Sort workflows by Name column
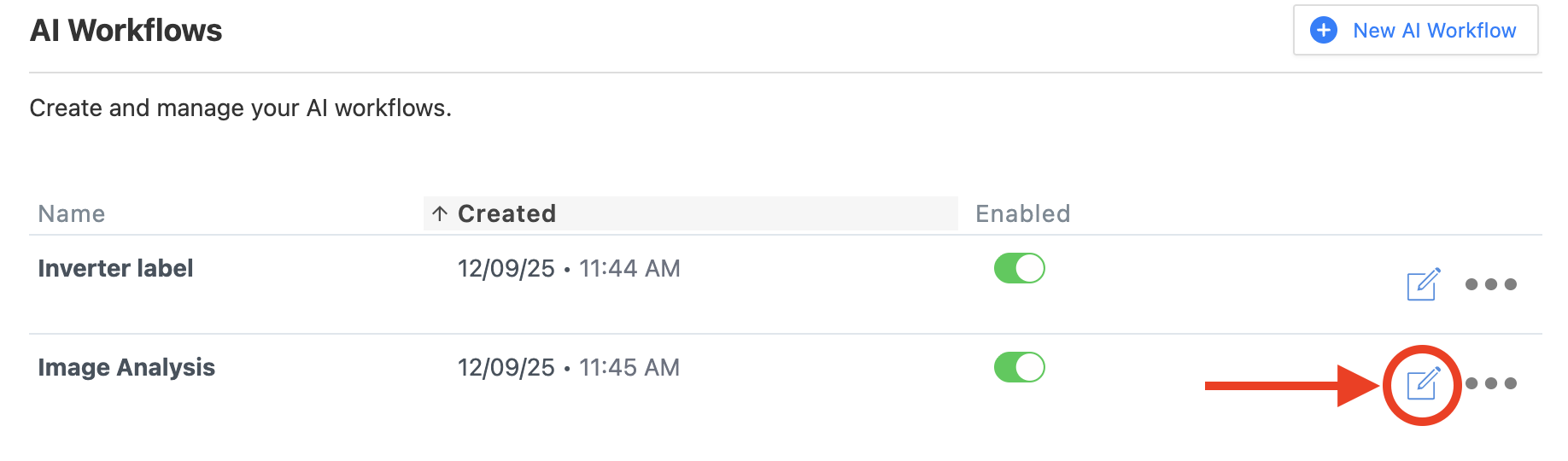Image resolution: width=1568 pixels, height=461 pixels. tap(72, 213)
